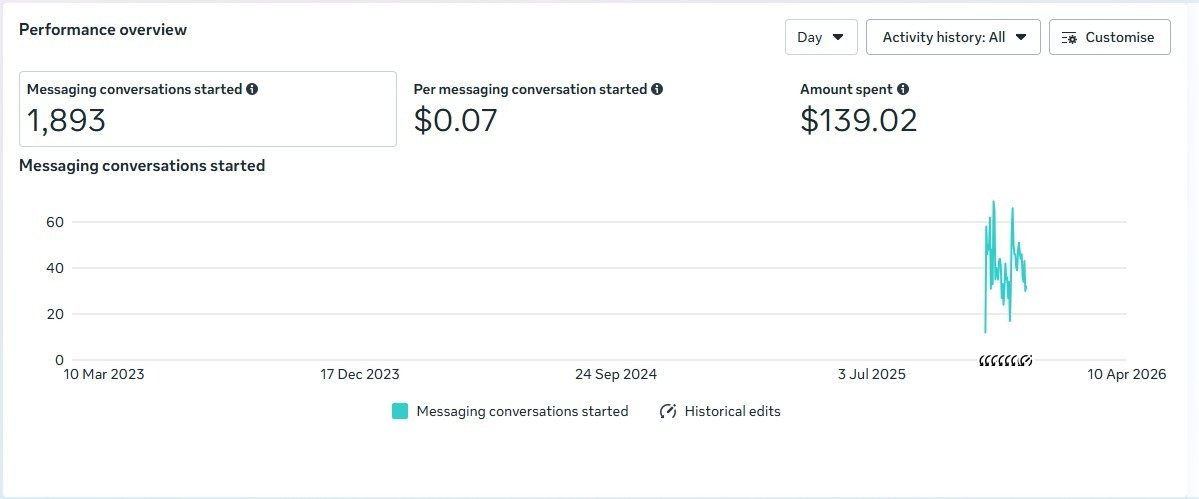Click the Historical edits legend label
The width and height of the screenshot is (1199, 499).
[x=733, y=411]
